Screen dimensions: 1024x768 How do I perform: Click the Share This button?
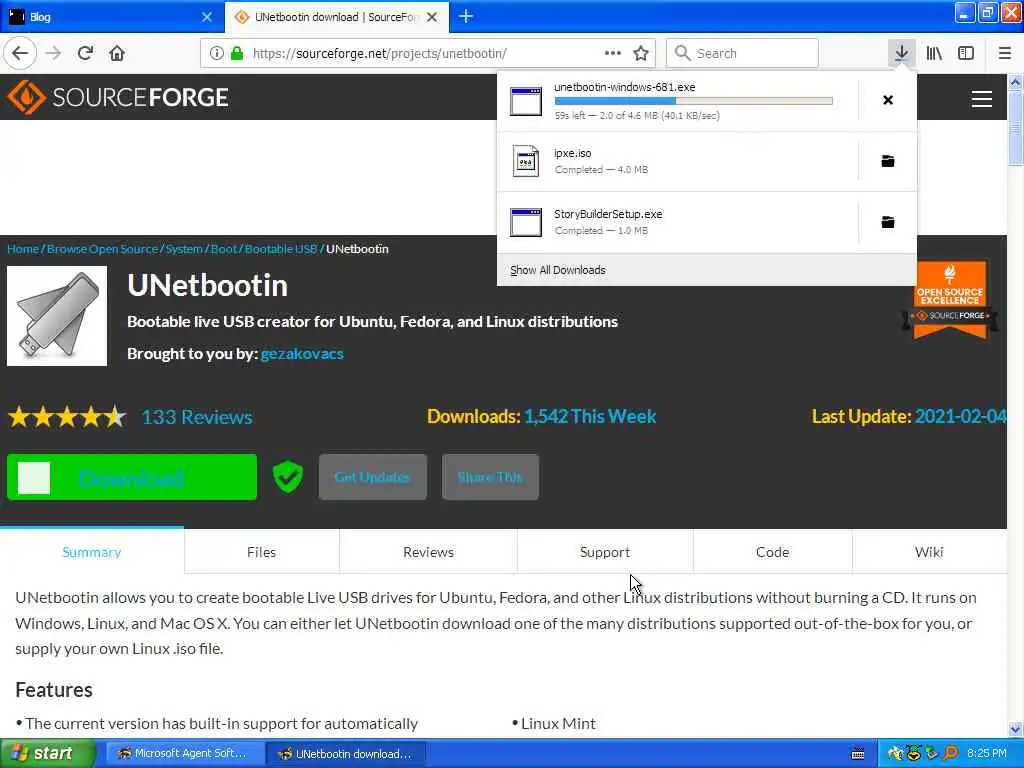click(x=490, y=477)
